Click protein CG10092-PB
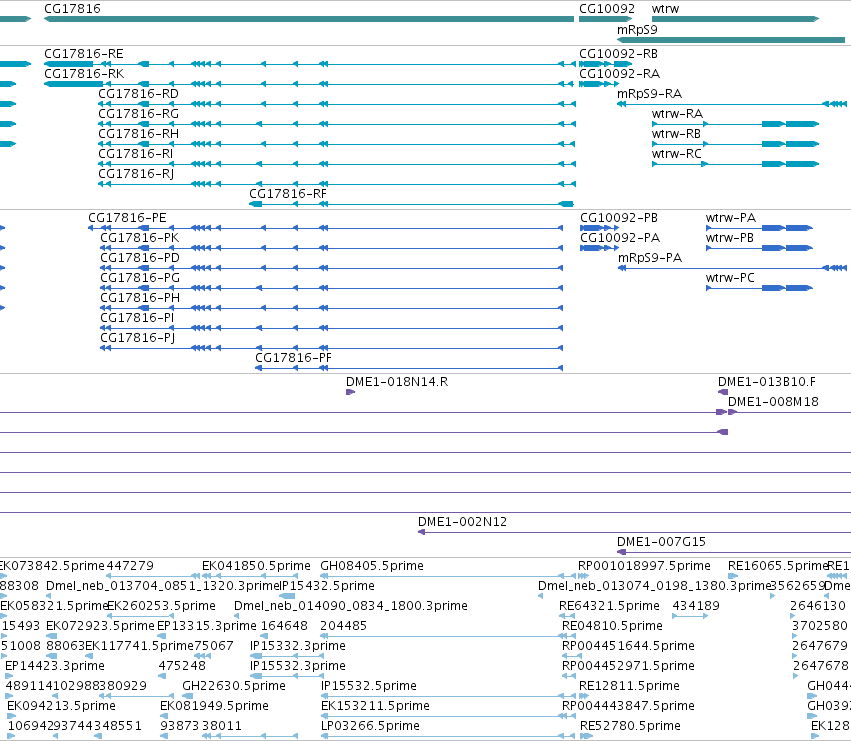Viewport: 851px width, 741px height. click(x=619, y=218)
